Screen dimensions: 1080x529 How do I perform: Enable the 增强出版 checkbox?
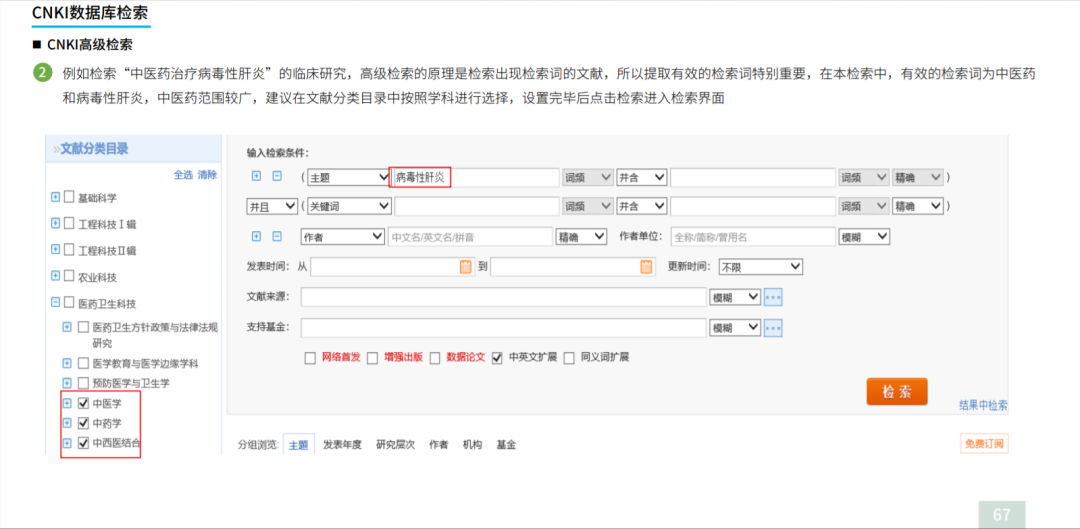point(372,358)
